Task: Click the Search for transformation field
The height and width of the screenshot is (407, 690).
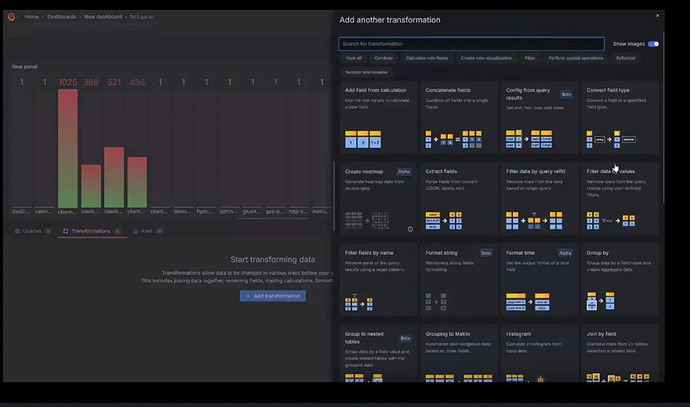Action: (x=470, y=44)
